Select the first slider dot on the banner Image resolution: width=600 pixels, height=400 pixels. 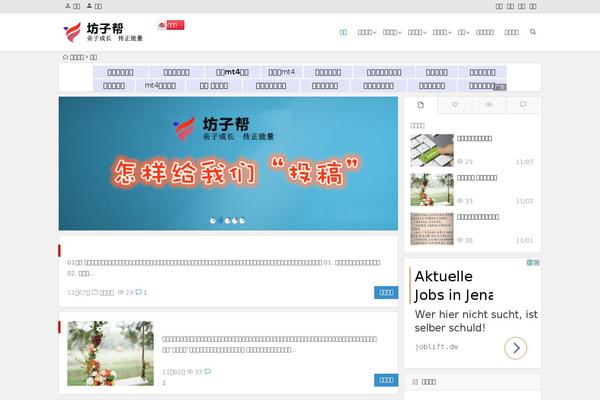coord(213,220)
